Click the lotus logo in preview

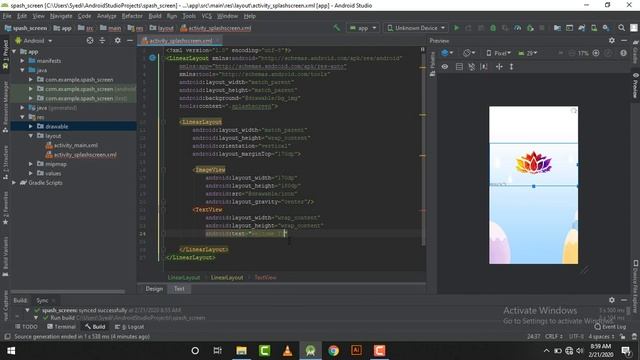point(533,163)
